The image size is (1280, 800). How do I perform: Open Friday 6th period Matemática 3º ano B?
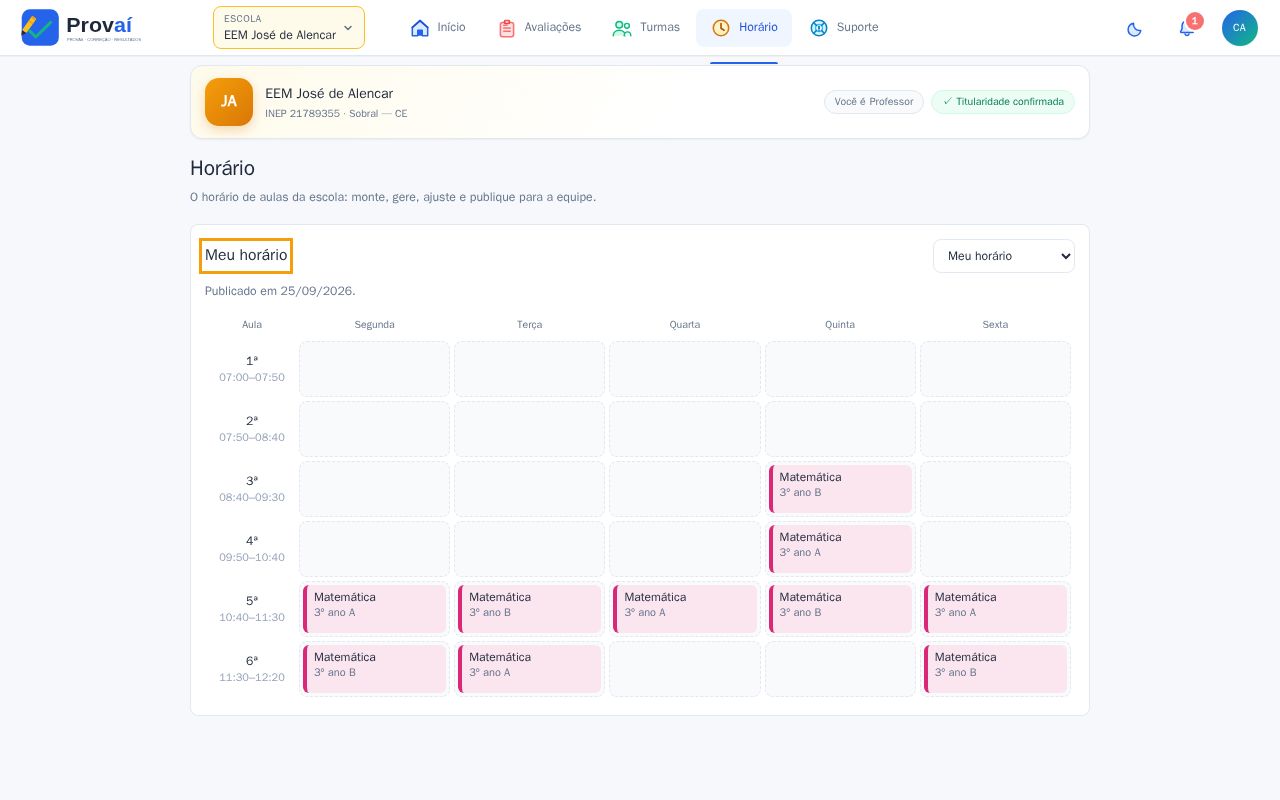pos(996,669)
